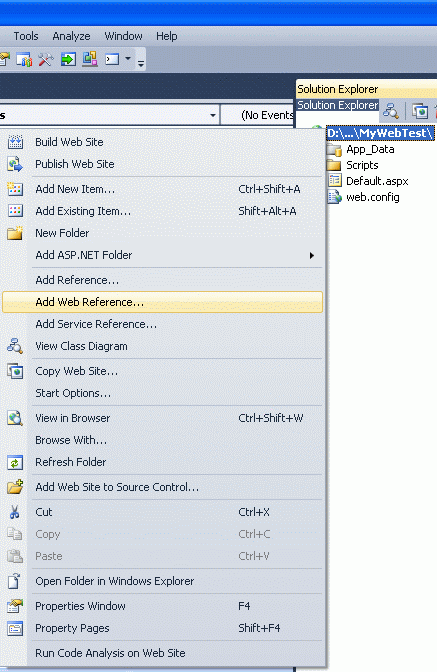Select Add Web Reference menu entry
This screenshot has width=437, height=672.
pos(162,302)
